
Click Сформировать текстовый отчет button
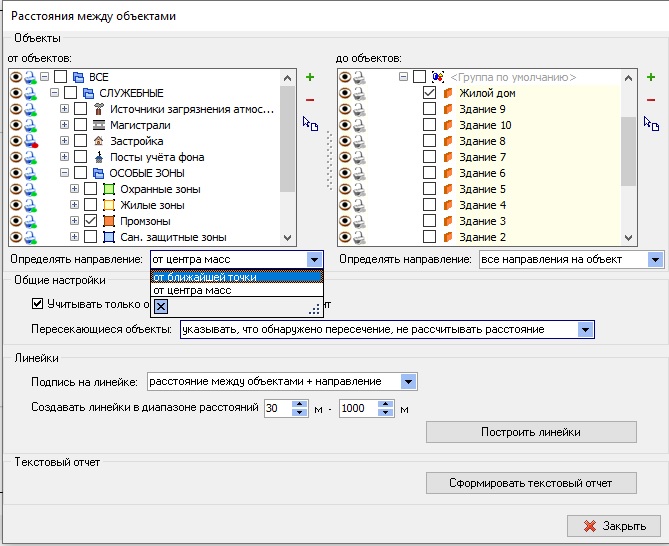pos(530,483)
